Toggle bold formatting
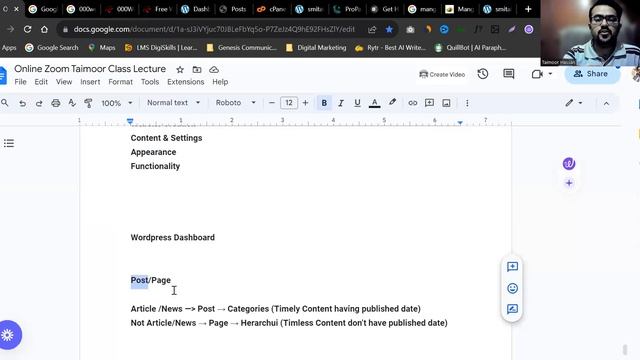This screenshot has width=640, height=360. coord(324,103)
